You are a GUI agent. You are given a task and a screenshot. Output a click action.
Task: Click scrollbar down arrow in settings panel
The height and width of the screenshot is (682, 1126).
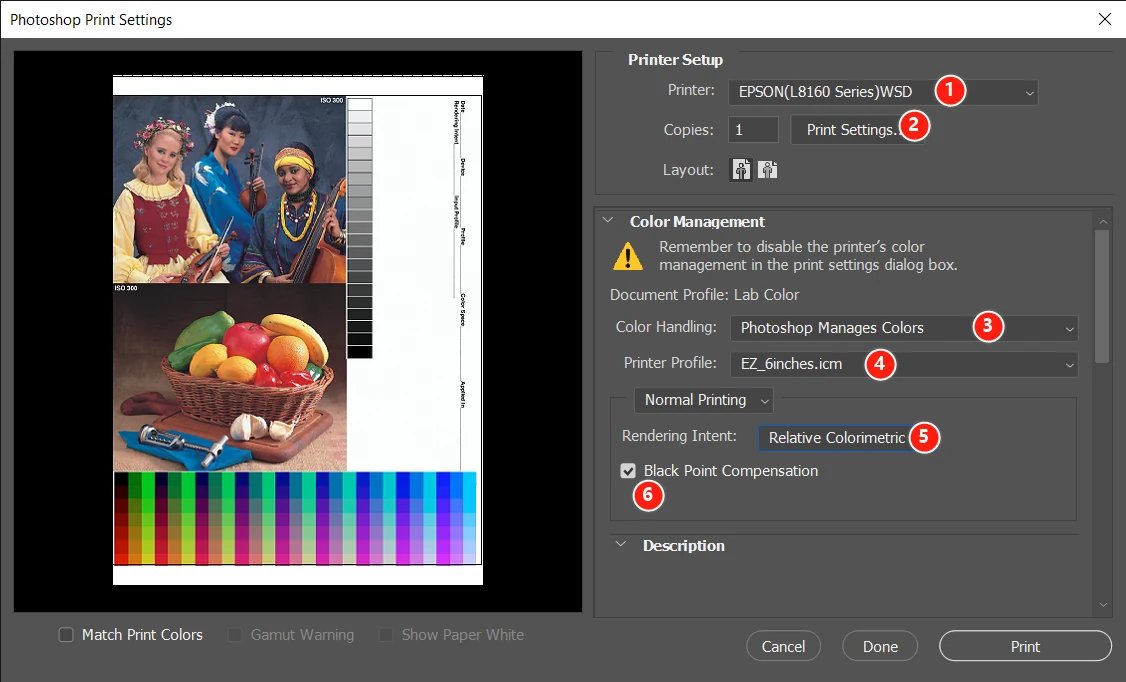pyautogui.click(x=1103, y=605)
